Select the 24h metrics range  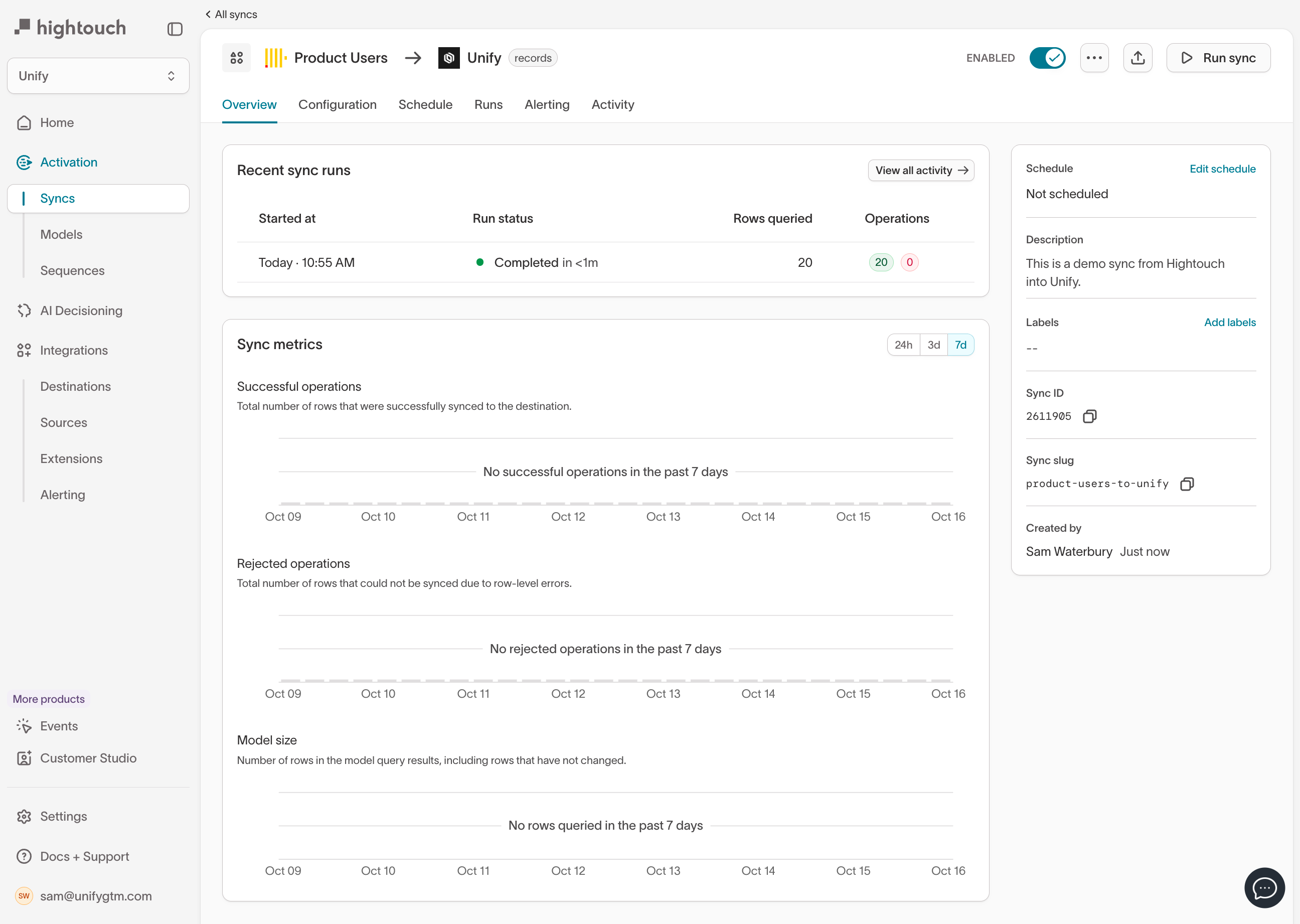[x=903, y=345]
